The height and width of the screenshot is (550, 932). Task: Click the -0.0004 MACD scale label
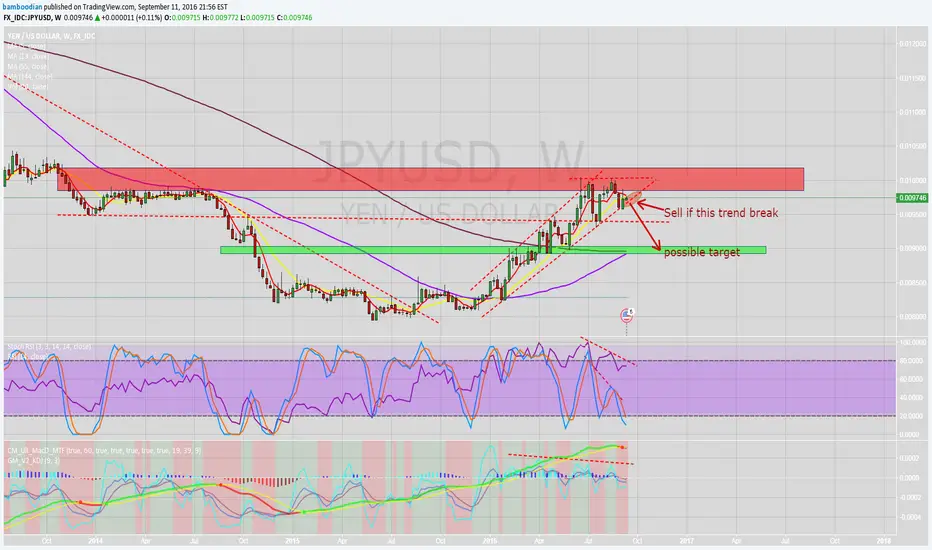(x=913, y=517)
